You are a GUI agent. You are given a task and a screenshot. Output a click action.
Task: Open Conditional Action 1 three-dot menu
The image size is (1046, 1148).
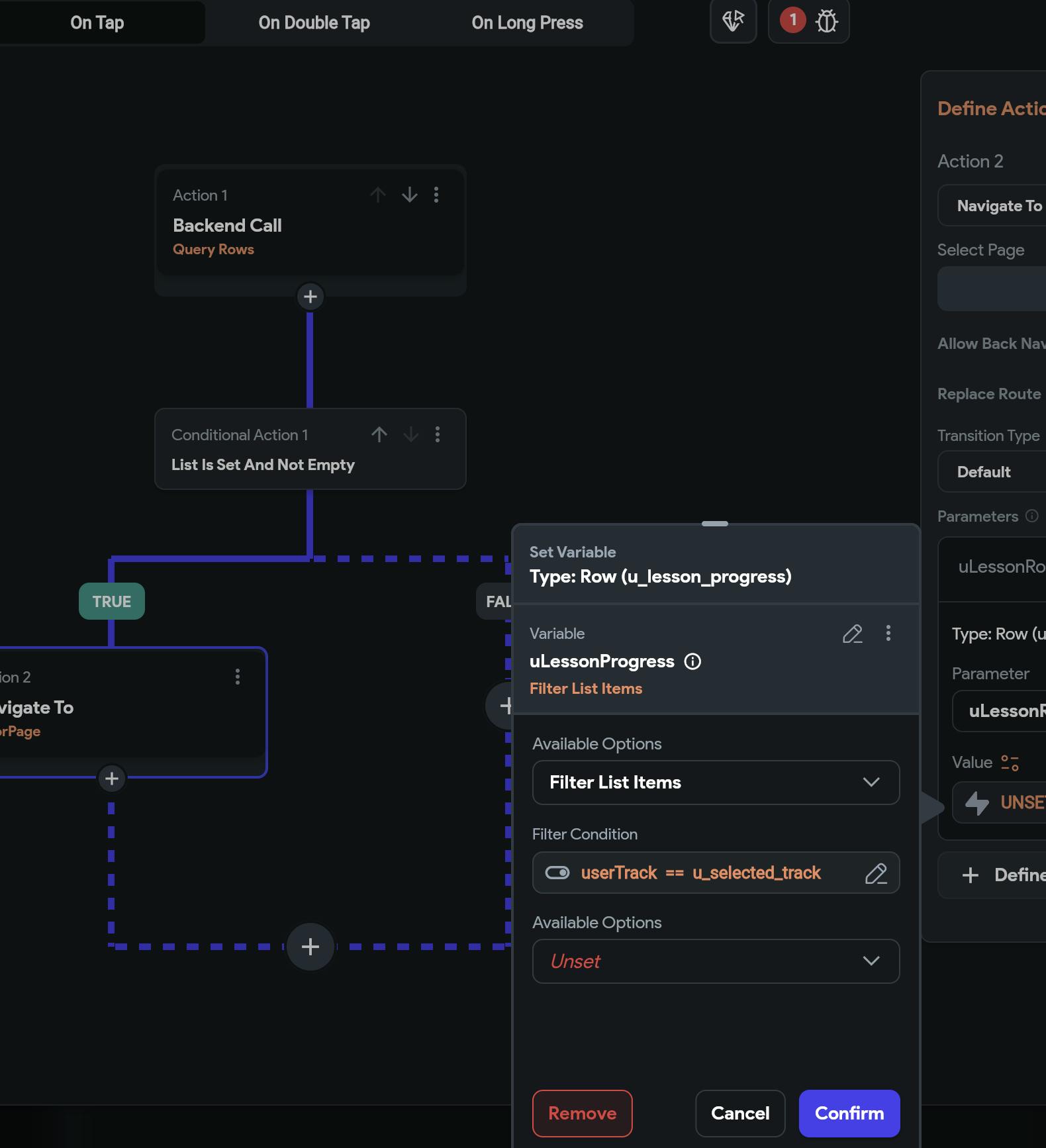pos(438,434)
